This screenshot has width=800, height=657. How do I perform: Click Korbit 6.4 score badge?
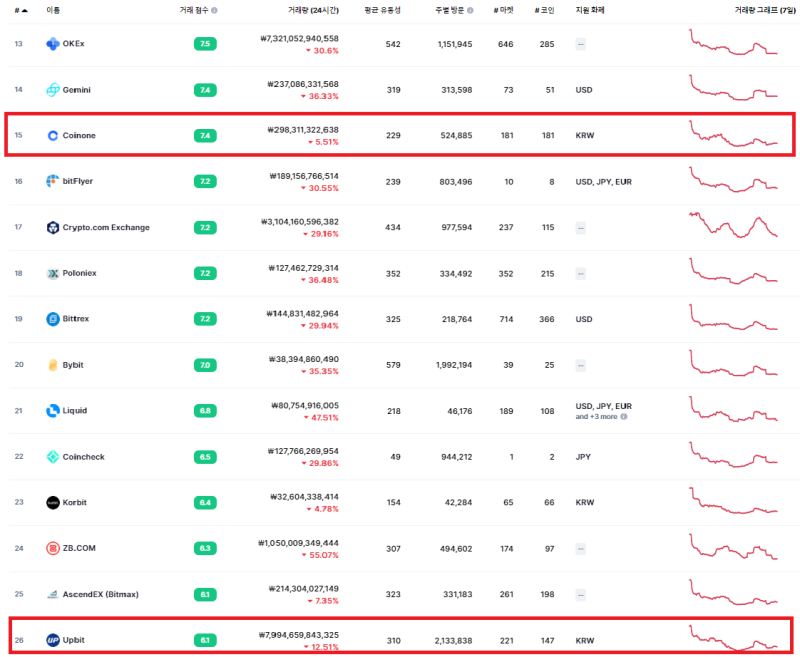click(x=205, y=503)
